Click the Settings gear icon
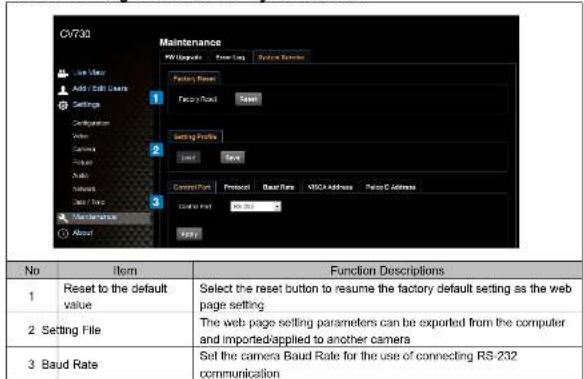This screenshot has height=379, width=584. (63, 106)
